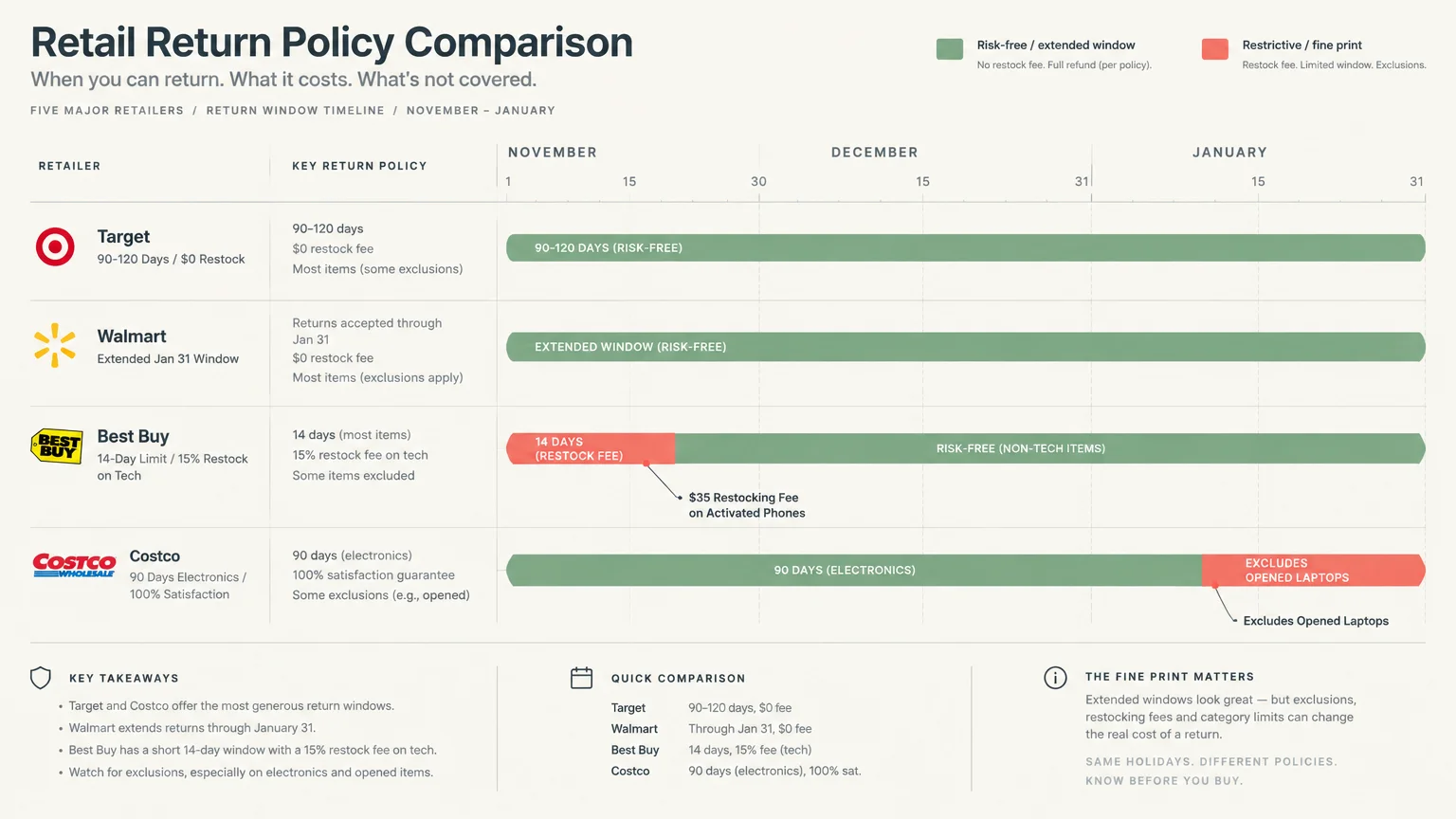Click "Through Jan 31, $0 fee" in Quick Comparison

(x=750, y=729)
